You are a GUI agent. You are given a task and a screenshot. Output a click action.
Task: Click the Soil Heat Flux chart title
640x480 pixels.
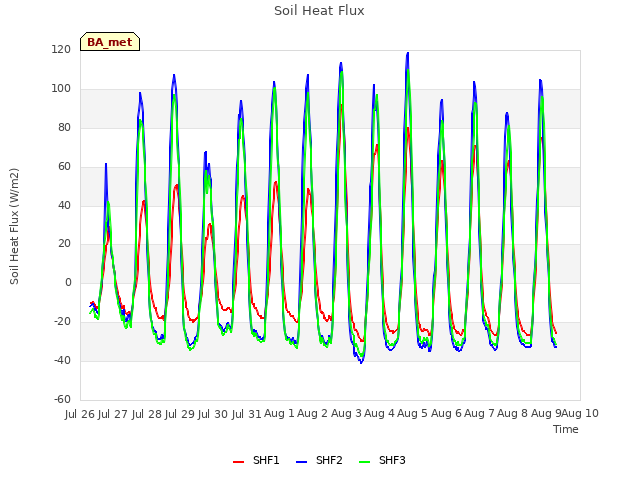pyautogui.click(x=319, y=11)
